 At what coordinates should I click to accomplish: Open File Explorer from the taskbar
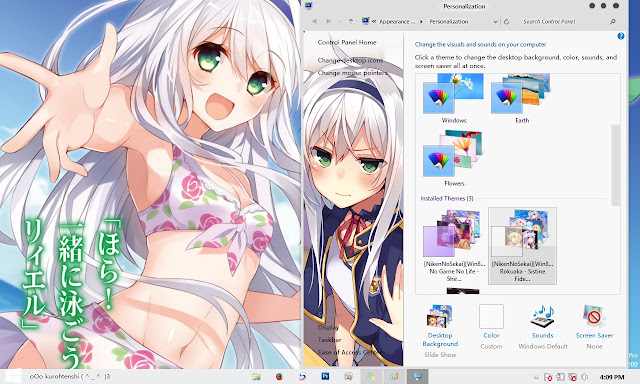[256, 377]
